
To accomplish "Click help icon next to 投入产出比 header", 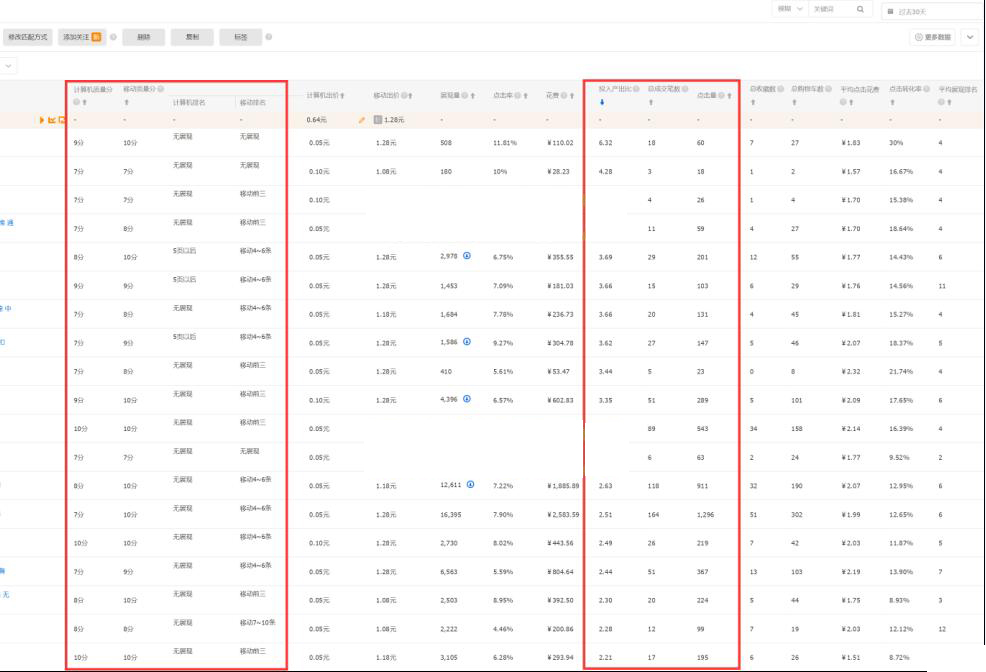I will point(636,89).
